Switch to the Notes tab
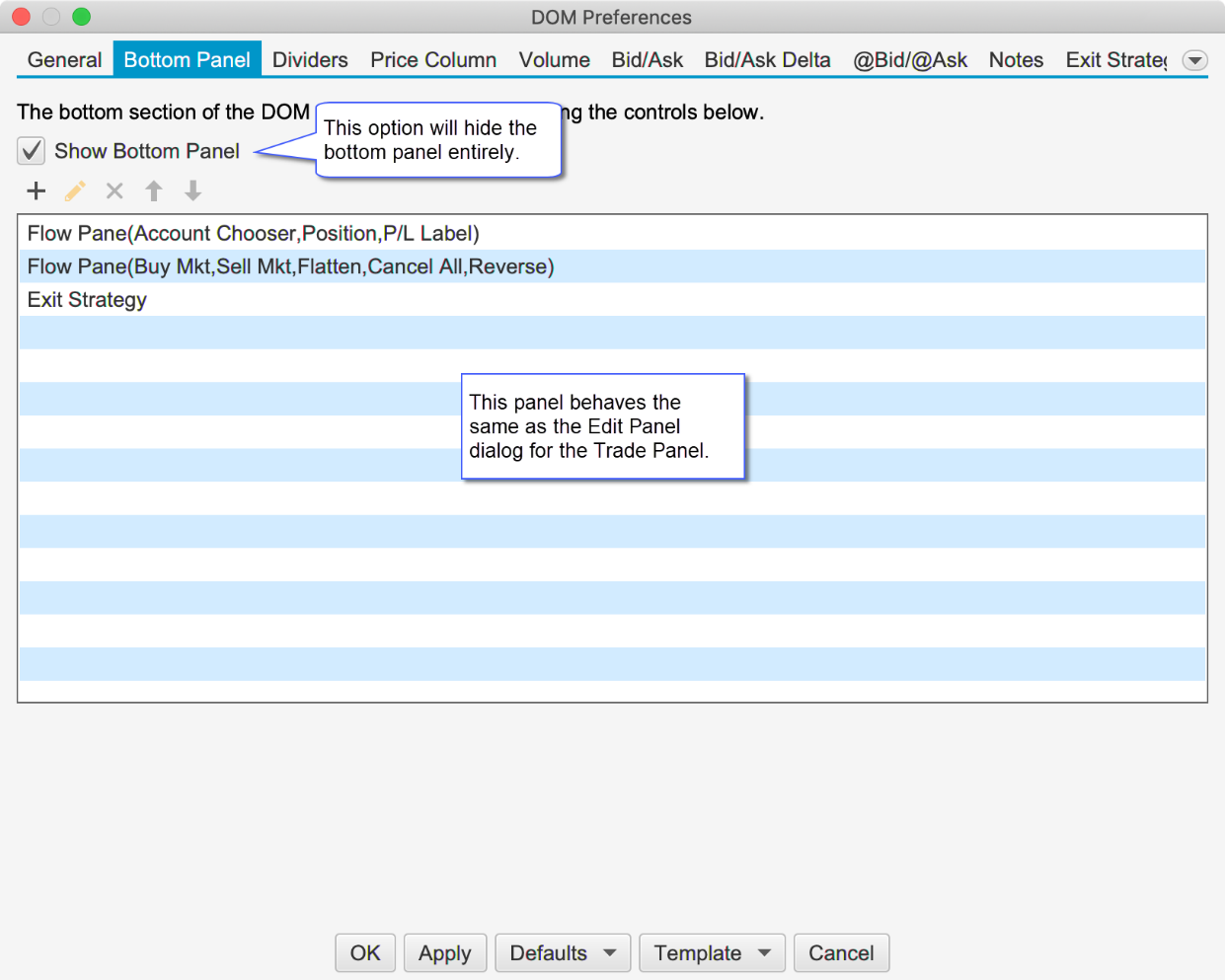This screenshot has height=980, width=1225. (x=1016, y=60)
